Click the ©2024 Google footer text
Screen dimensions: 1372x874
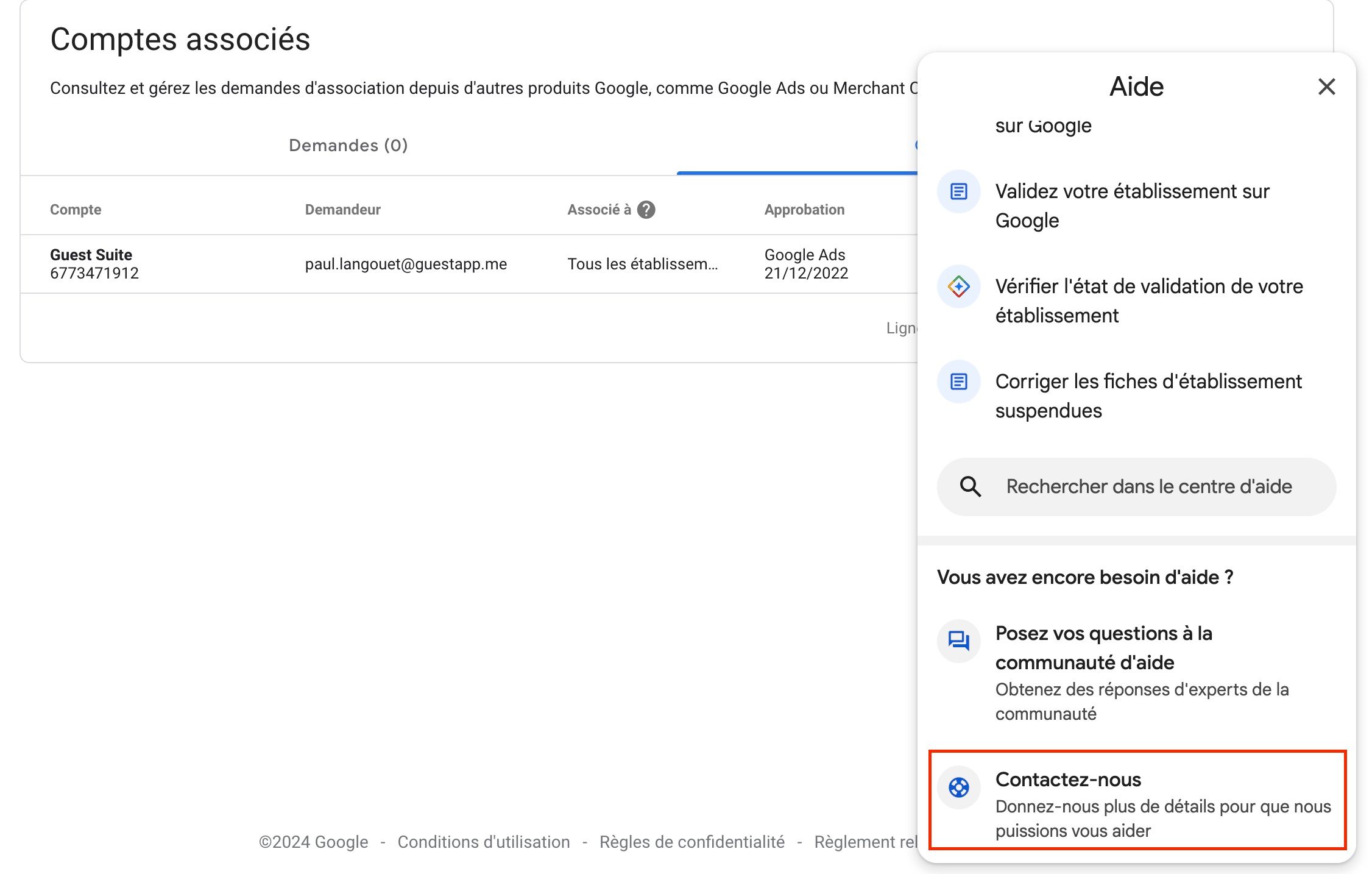313,842
